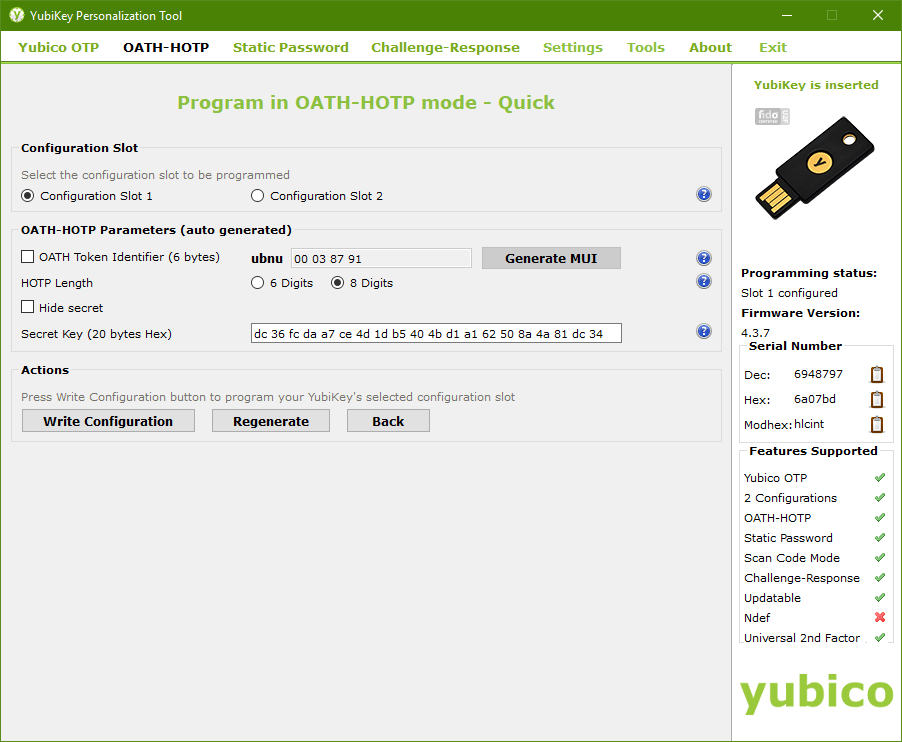
Task: Click the Secret Key hex input field
Action: coord(436,333)
